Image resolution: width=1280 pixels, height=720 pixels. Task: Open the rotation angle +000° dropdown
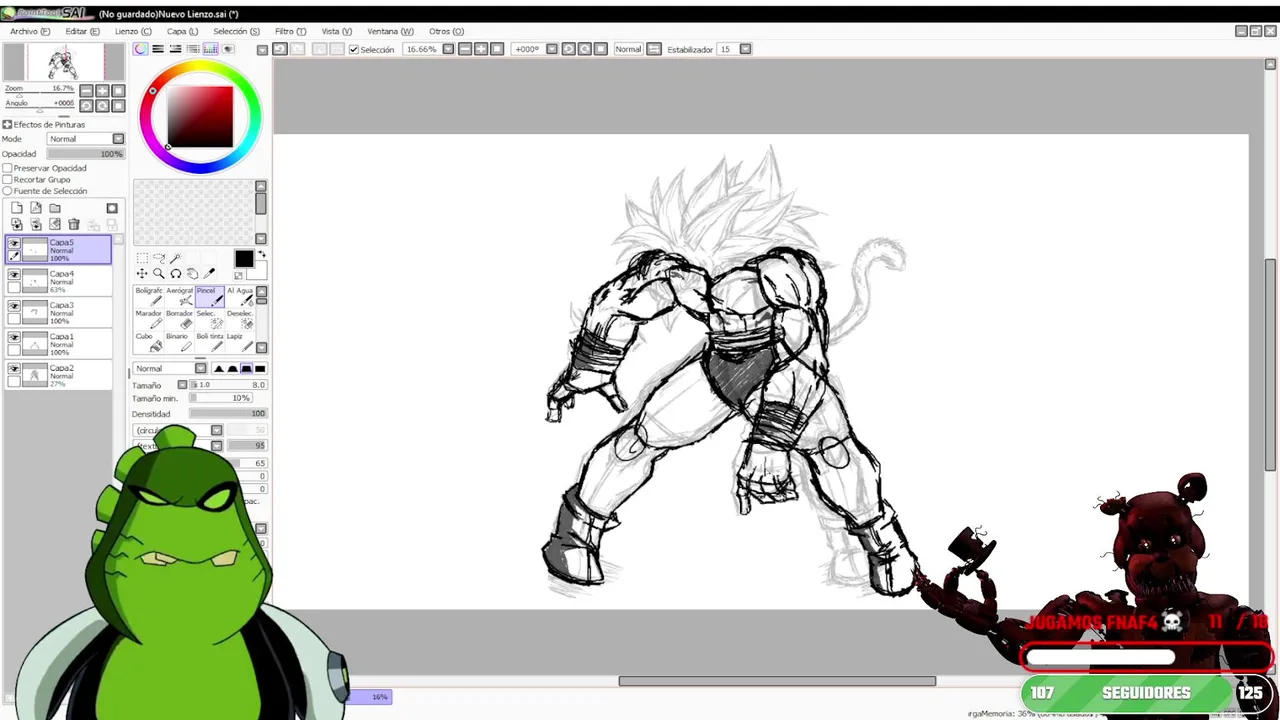tap(551, 49)
